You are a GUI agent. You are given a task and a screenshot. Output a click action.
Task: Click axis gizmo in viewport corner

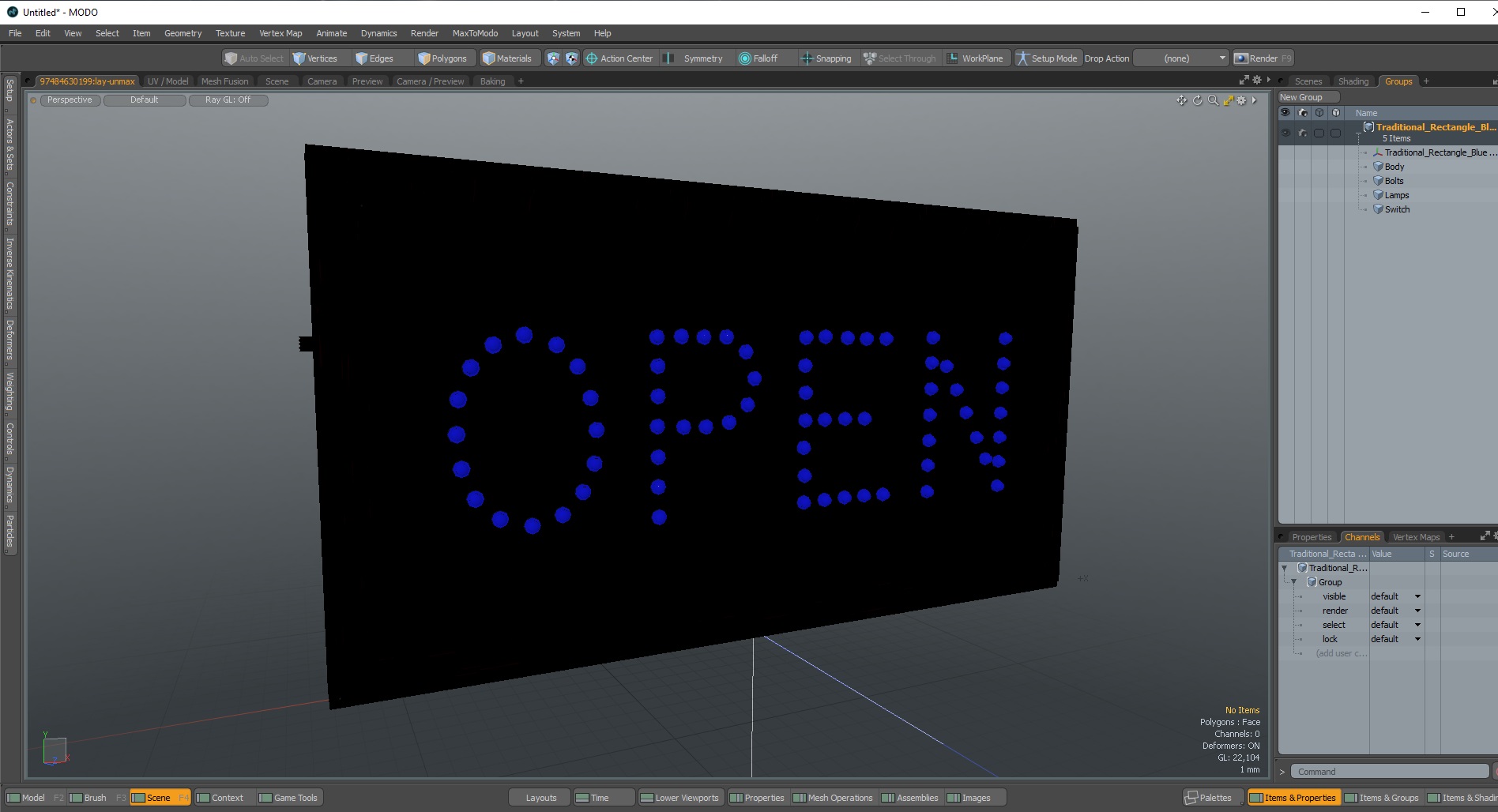pos(55,750)
